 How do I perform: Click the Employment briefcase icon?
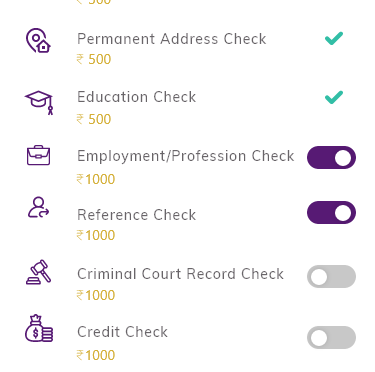point(38,155)
